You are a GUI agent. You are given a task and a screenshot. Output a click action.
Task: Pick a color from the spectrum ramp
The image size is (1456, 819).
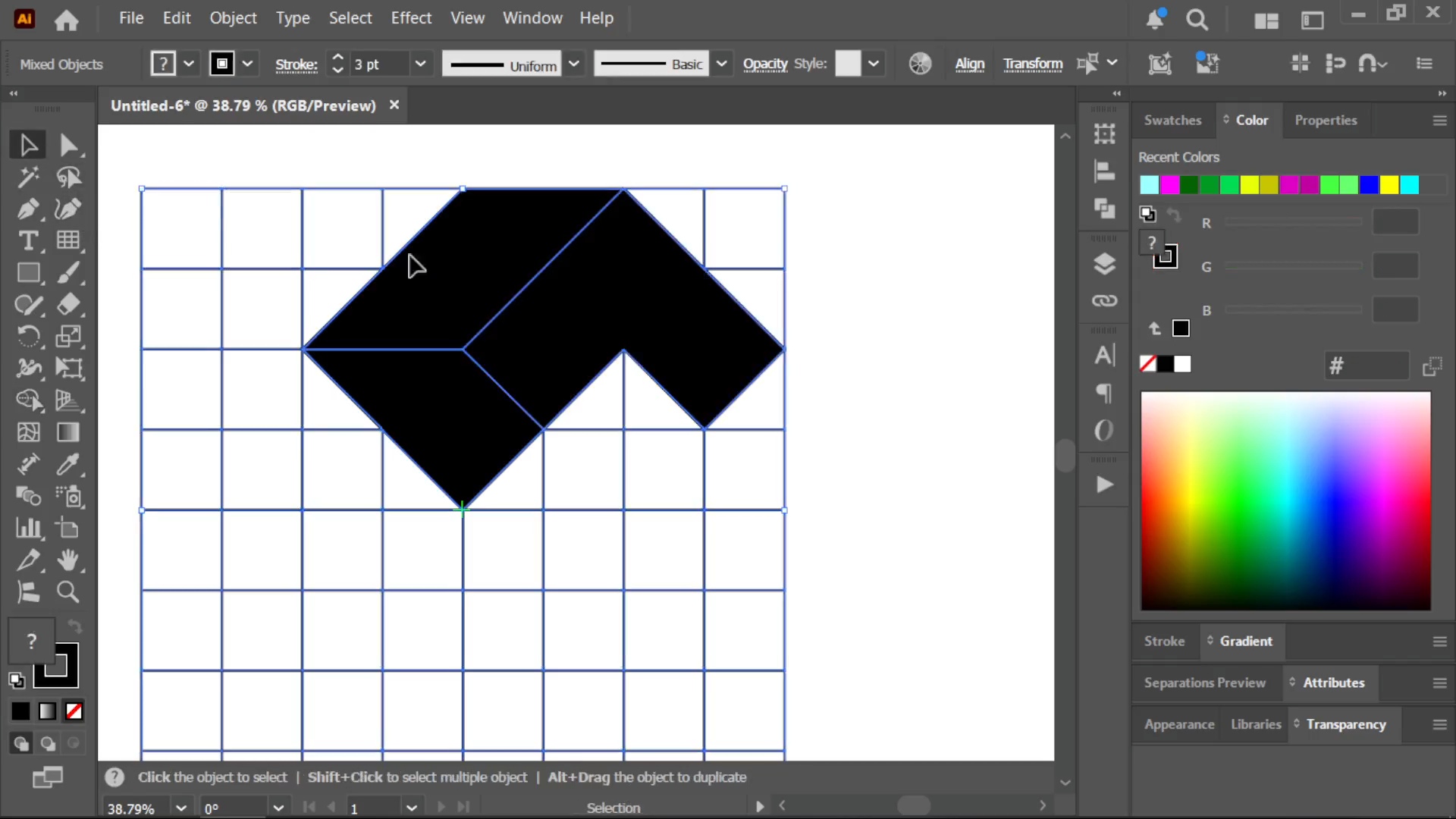click(x=1285, y=500)
